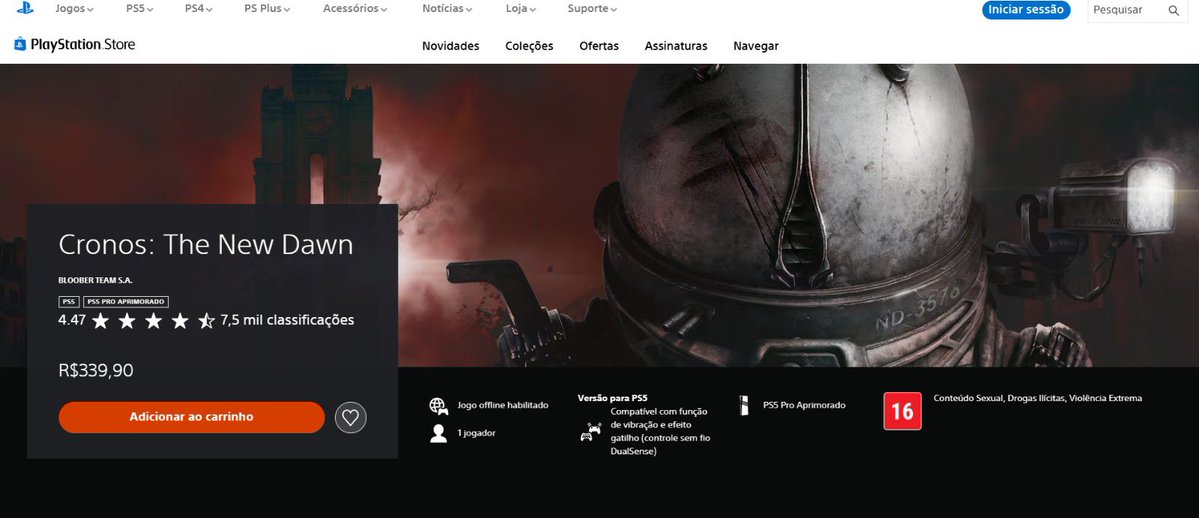Click the PS5 Pro Aprimorado feature text

click(x=804, y=406)
